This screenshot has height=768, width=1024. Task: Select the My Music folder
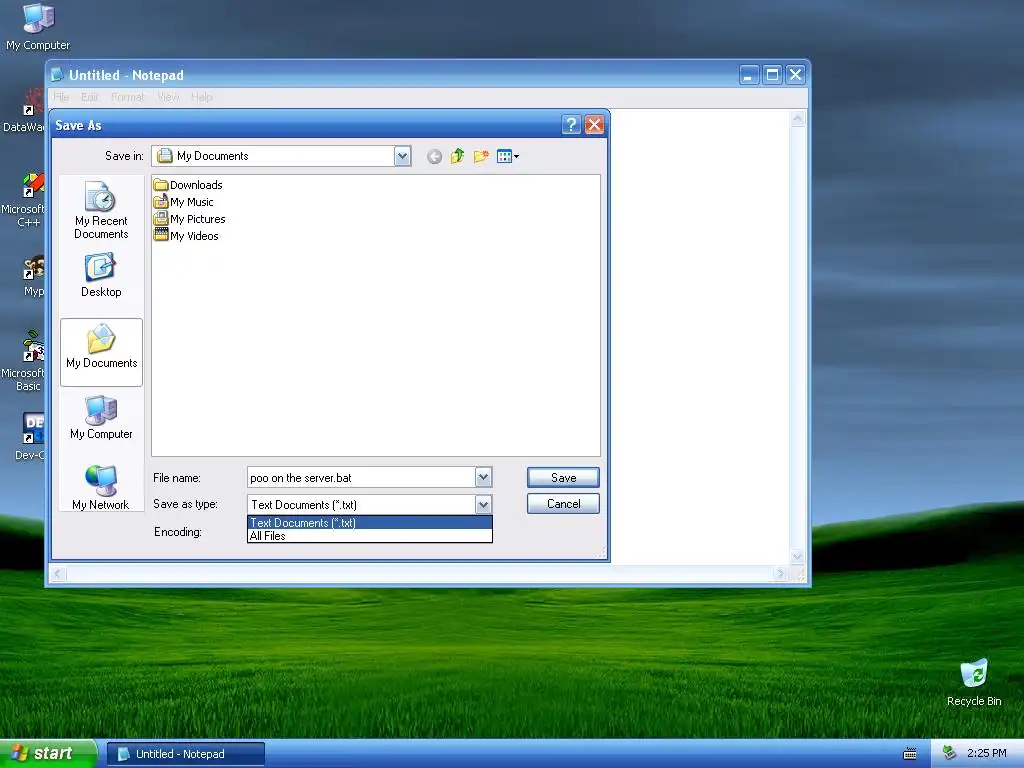184,202
